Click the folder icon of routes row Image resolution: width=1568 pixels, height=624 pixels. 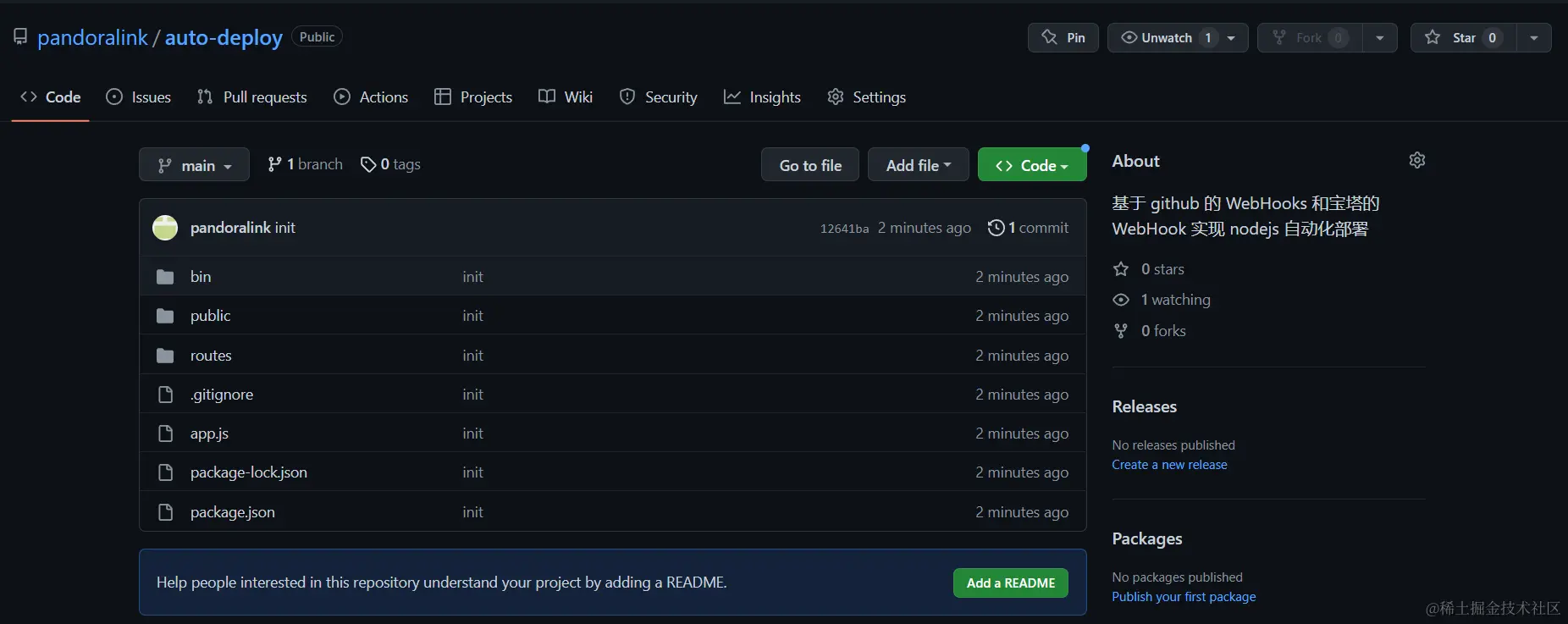click(x=165, y=356)
